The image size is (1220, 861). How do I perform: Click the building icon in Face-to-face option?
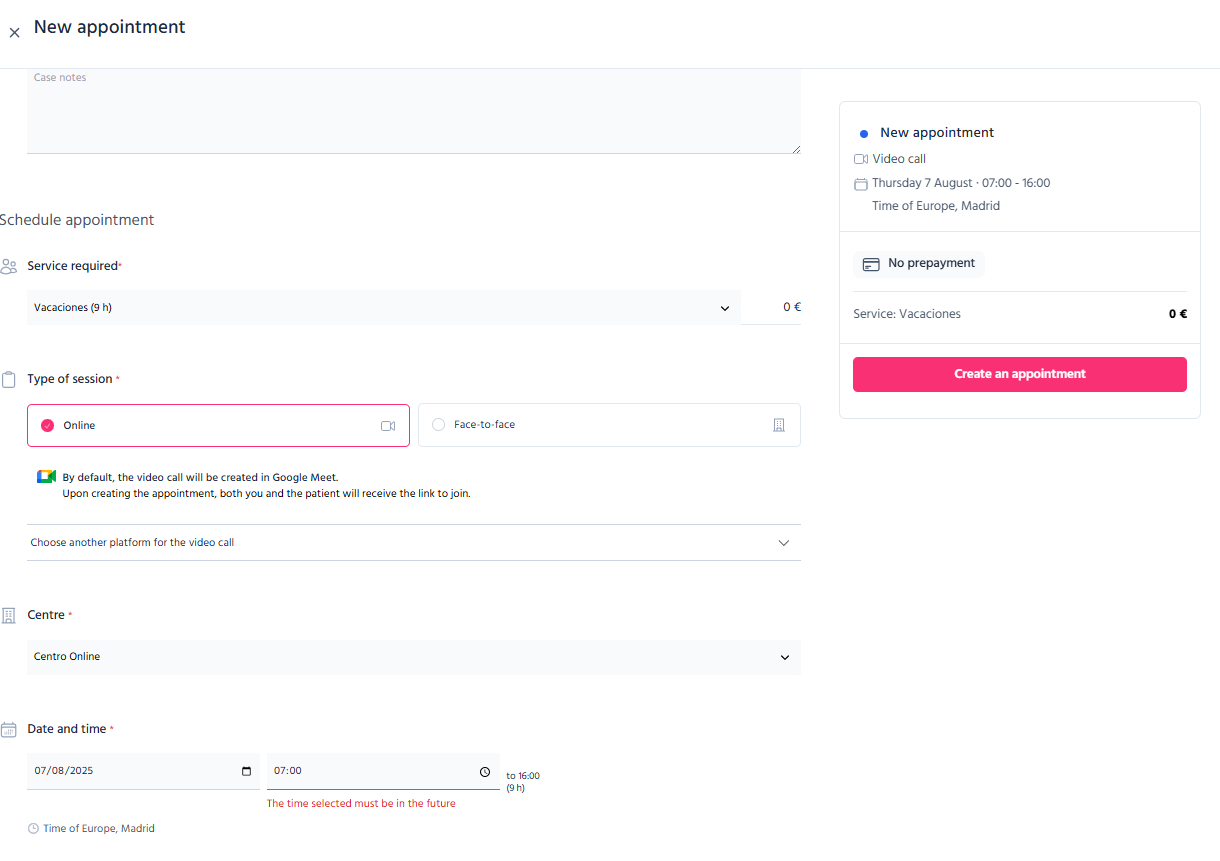point(779,425)
